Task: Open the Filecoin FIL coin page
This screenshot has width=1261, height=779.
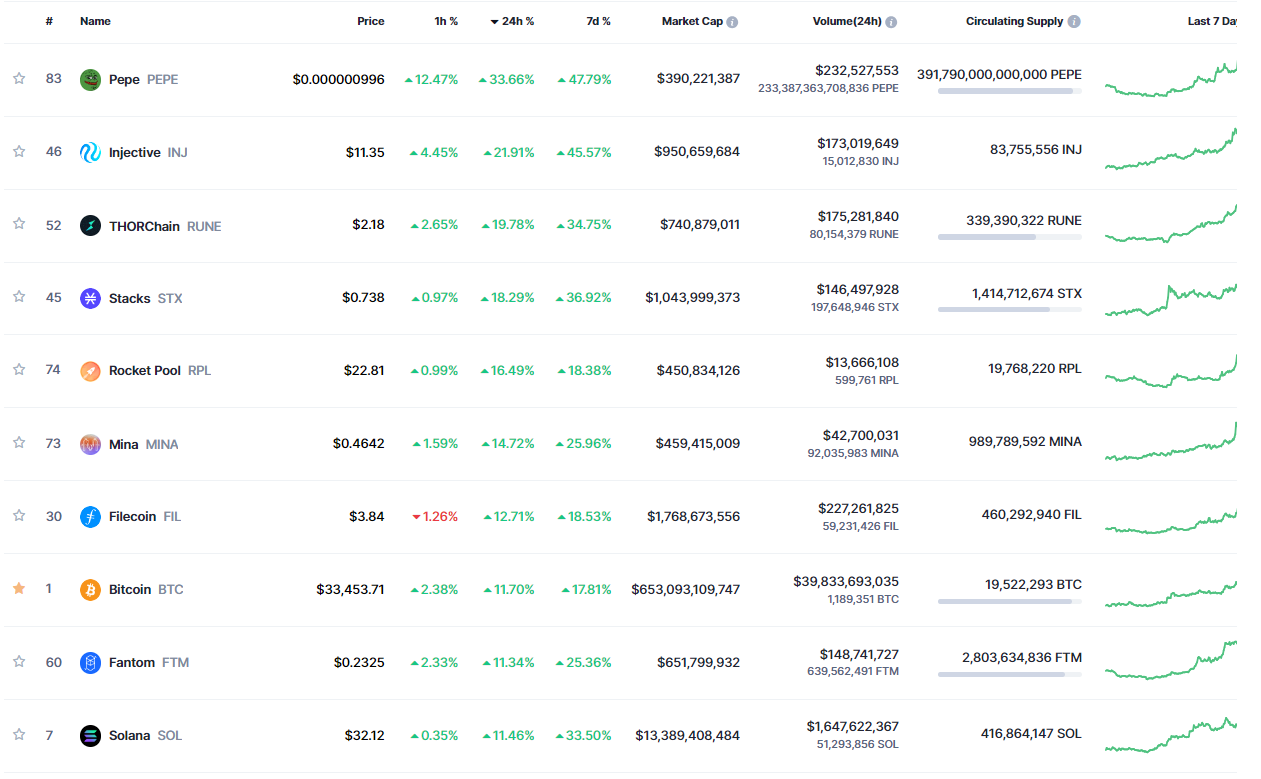Action: coord(145,516)
